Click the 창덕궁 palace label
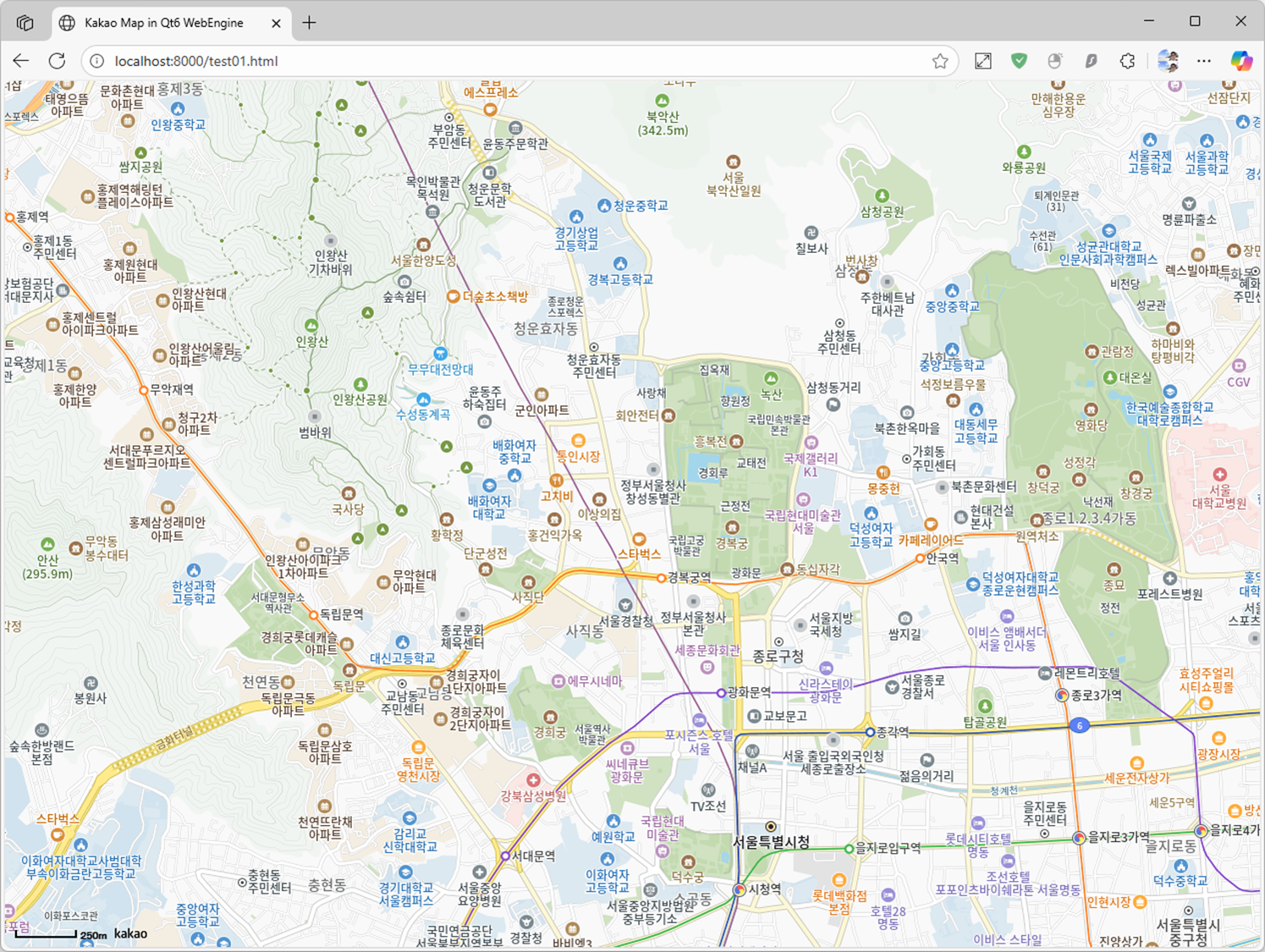The height and width of the screenshot is (952, 1265). pos(1043,487)
